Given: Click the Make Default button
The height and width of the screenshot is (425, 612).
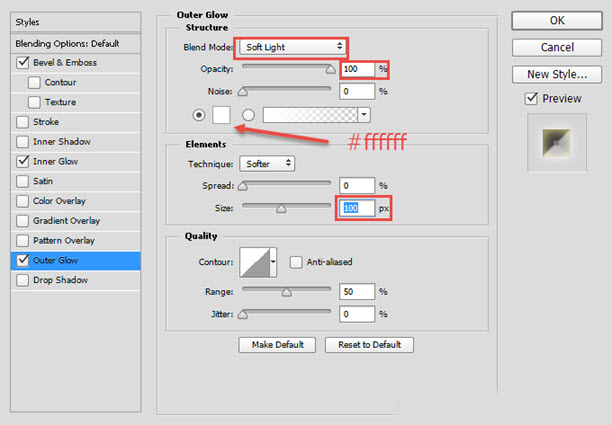Looking at the screenshot, I should tap(277, 345).
